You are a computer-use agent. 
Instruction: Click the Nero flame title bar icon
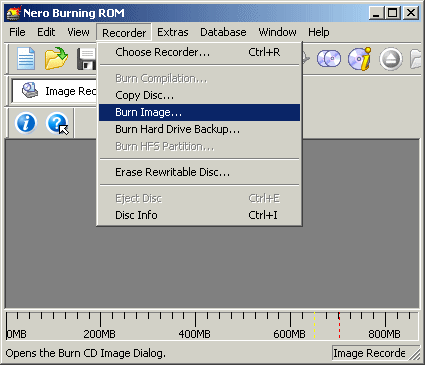[x=14, y=13]
